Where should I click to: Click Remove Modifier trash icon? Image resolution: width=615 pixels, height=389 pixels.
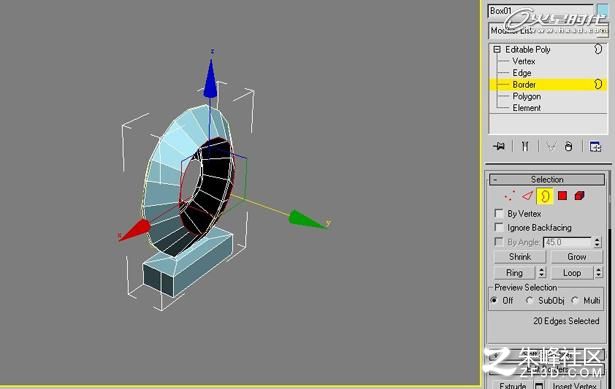[568, 147]
